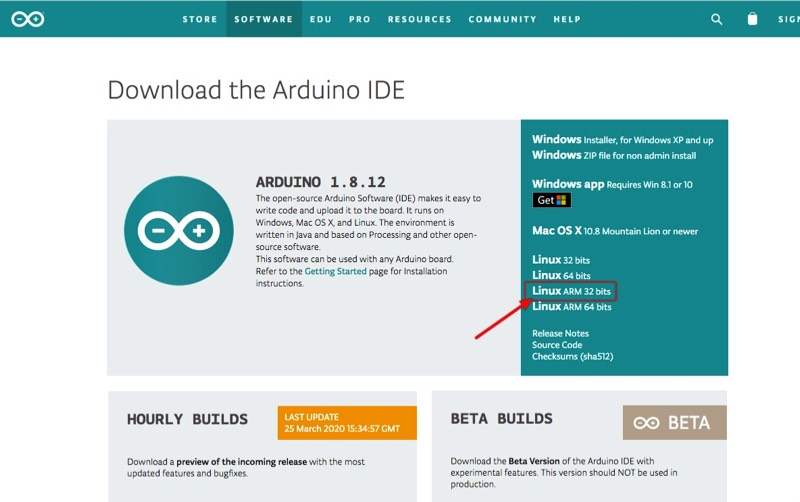The height and width of the screenshot is (502, 800).
Task: Open the Getting Started page link
Action: click(x=335, y=271)
